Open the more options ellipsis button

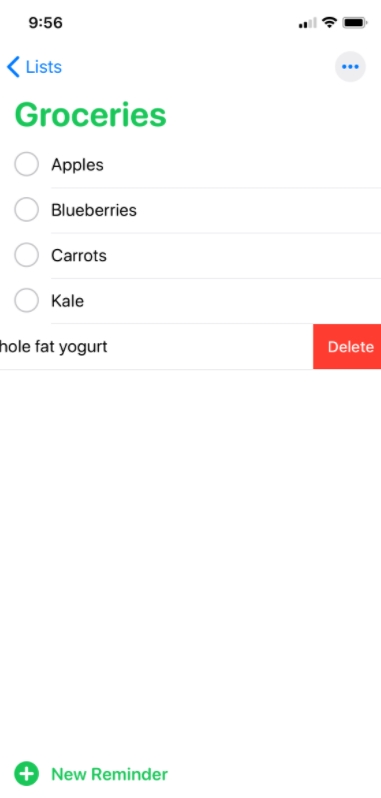[350, 67]
